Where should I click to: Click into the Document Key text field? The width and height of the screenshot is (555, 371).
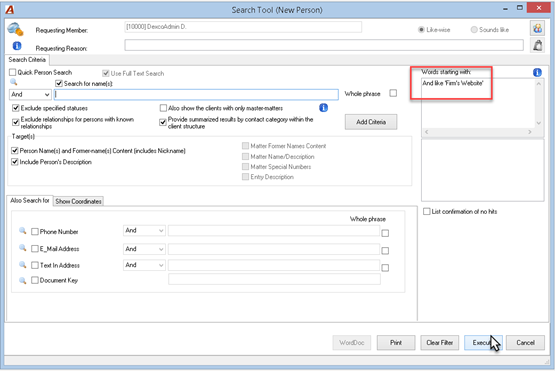(274, 279)
